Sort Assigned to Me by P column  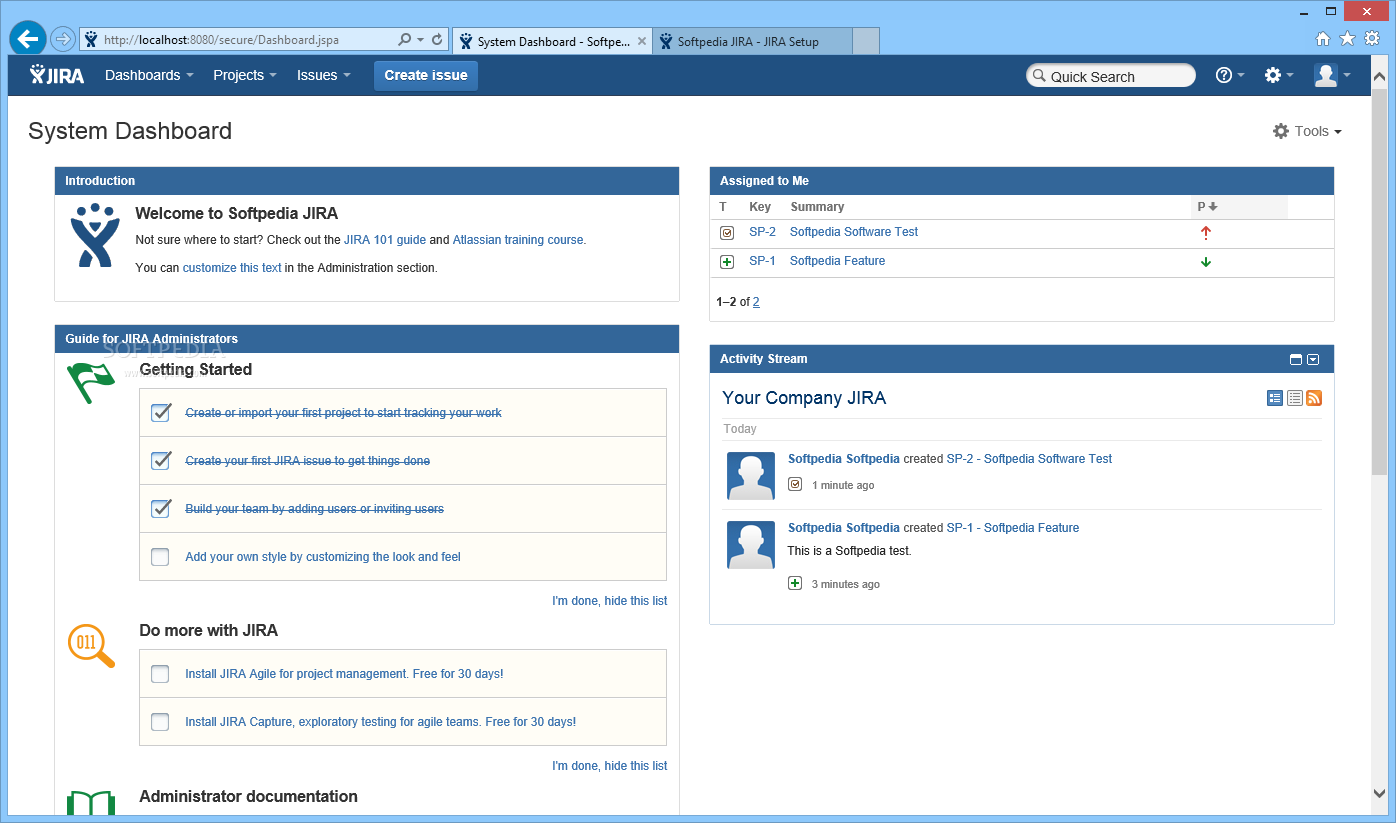point(1207,207)
